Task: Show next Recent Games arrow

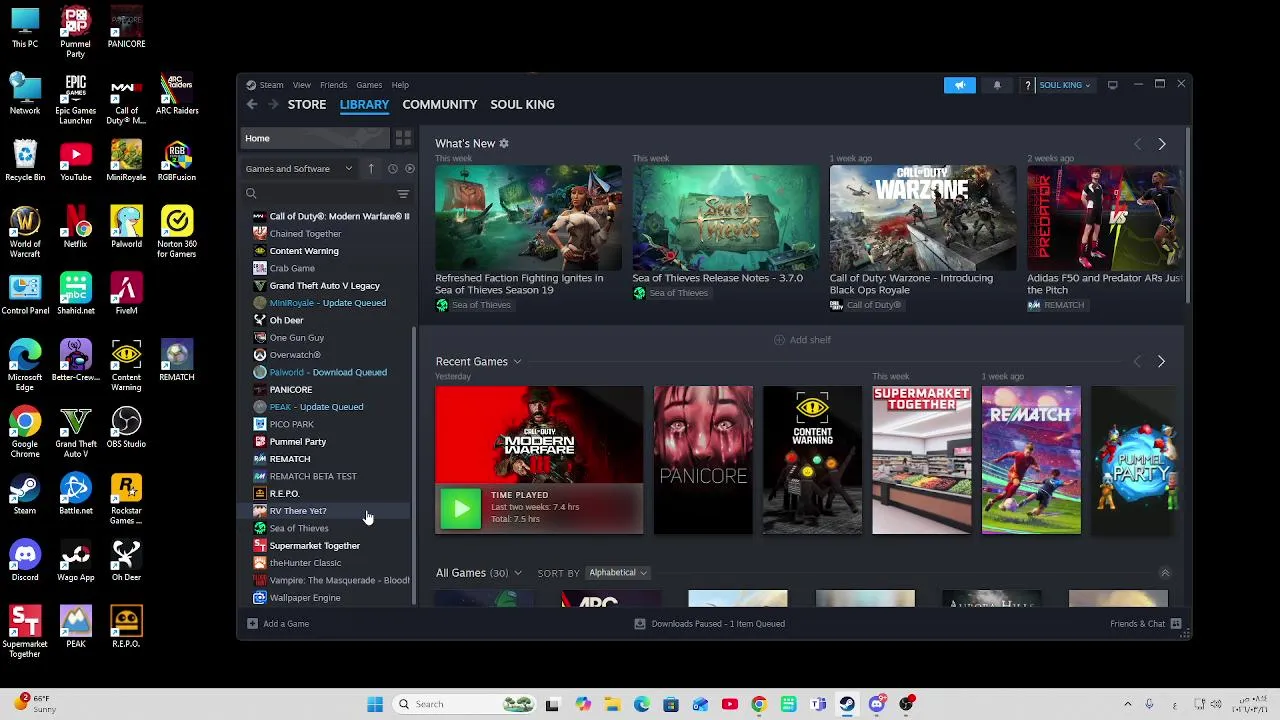Action: (1161, 361)
